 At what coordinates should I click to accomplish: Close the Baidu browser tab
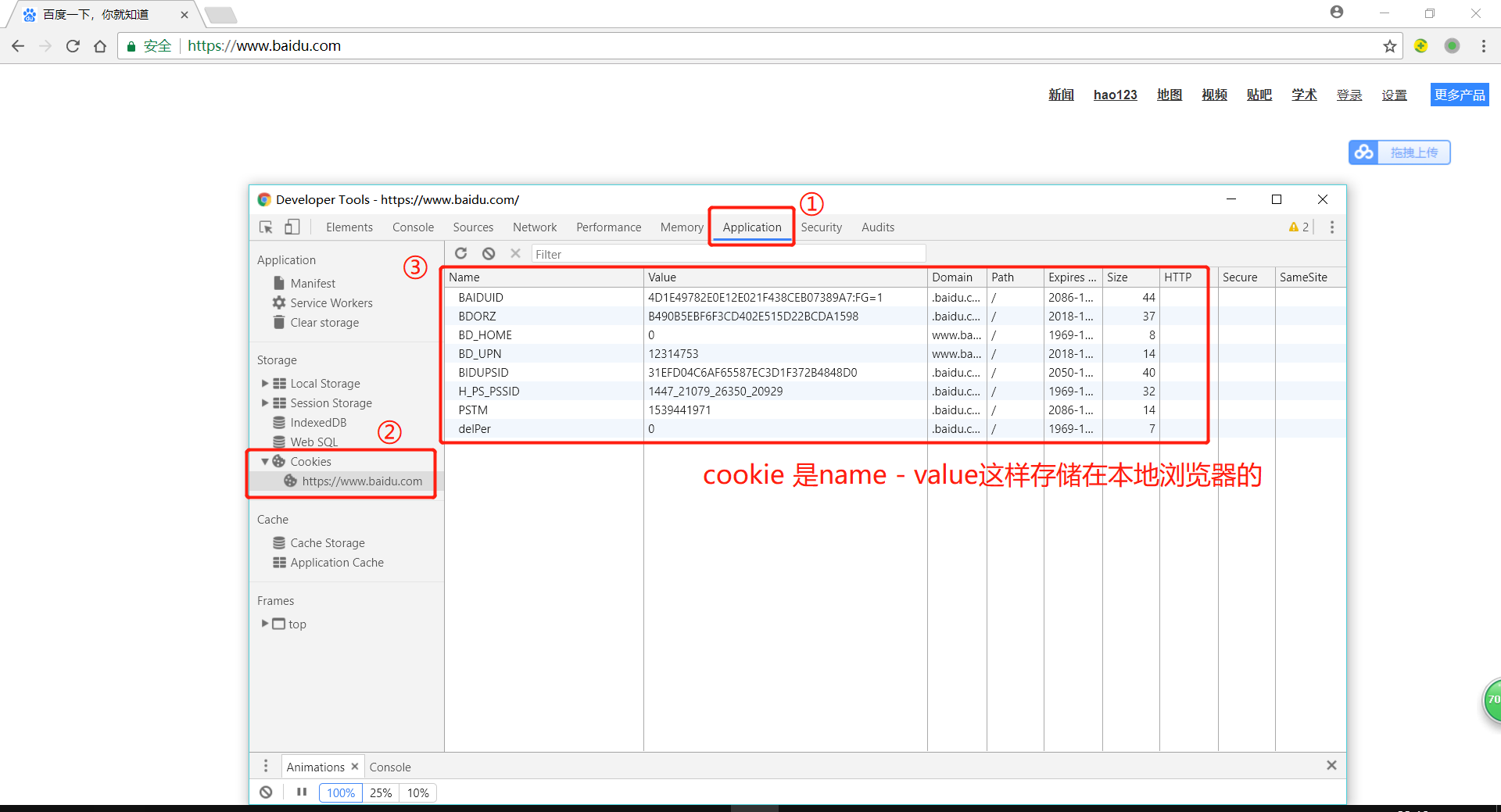184,15
